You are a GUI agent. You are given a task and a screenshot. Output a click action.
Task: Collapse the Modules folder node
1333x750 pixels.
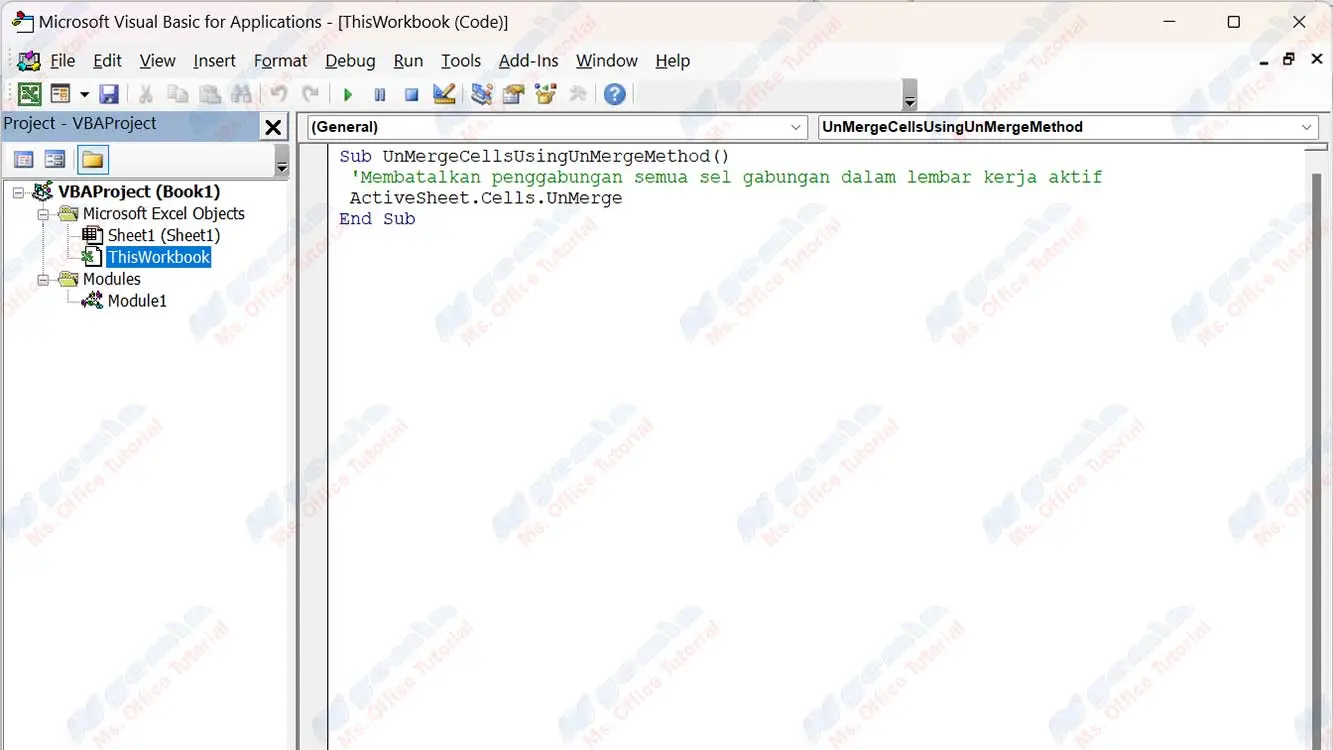pyautogui.click(x=43, y=280)
